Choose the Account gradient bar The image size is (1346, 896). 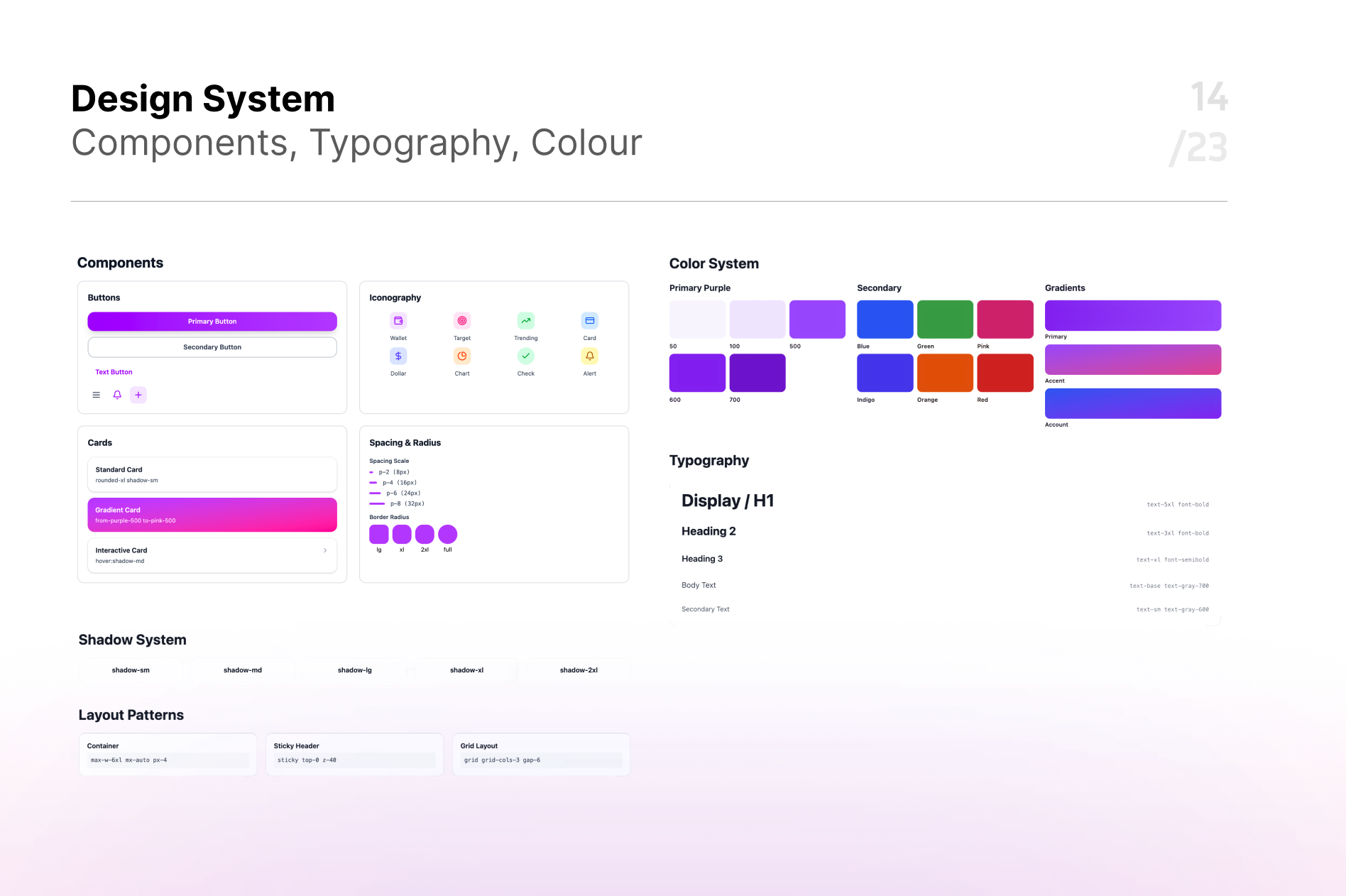tap(1133, 403)
